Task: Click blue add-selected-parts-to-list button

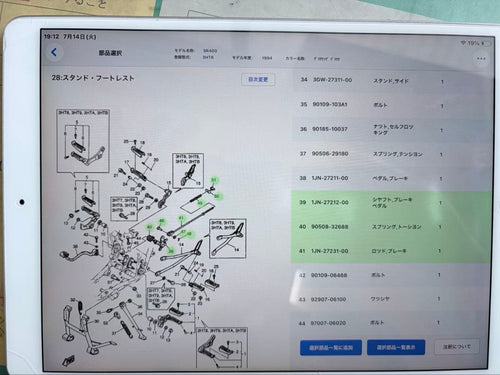Action: [331, 348]
